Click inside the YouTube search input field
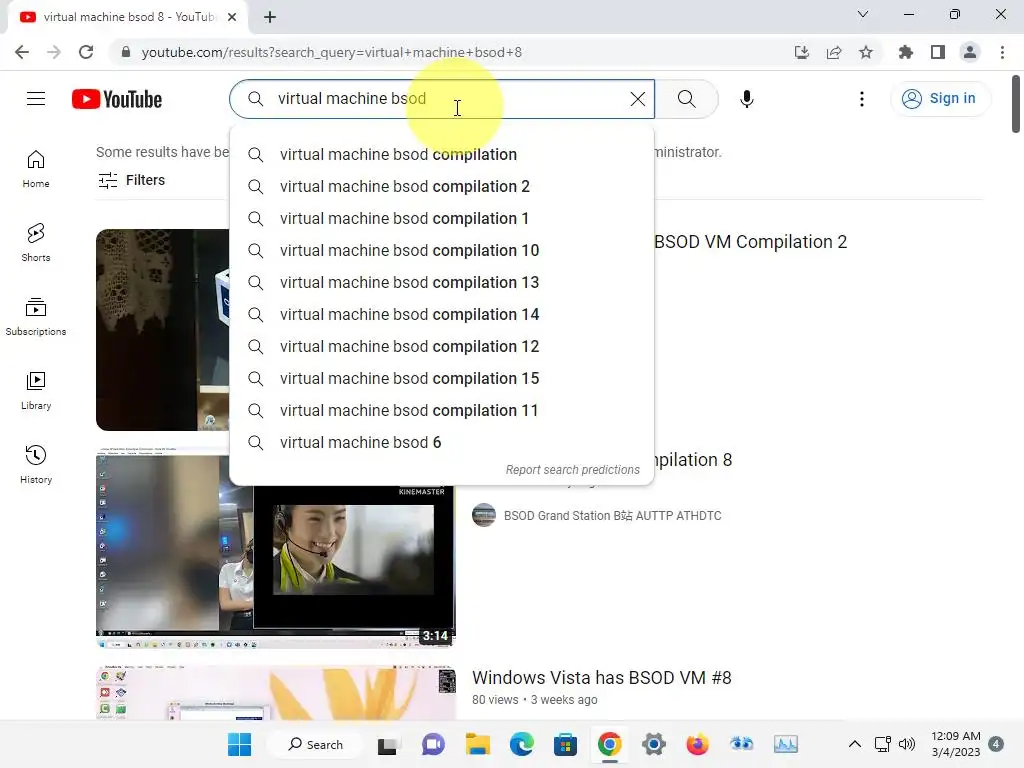Image resolution: width=1024 pixels, height=768 pixels. [x=444, y=99]
